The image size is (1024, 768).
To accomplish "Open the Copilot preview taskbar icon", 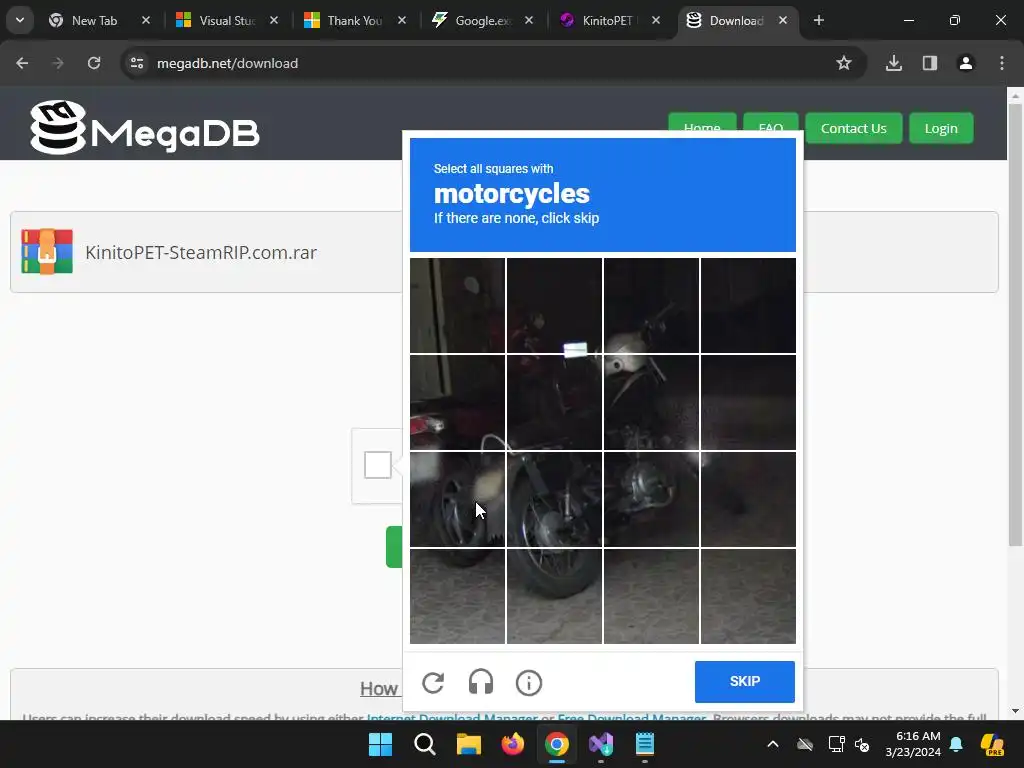I will coord(992,744).
